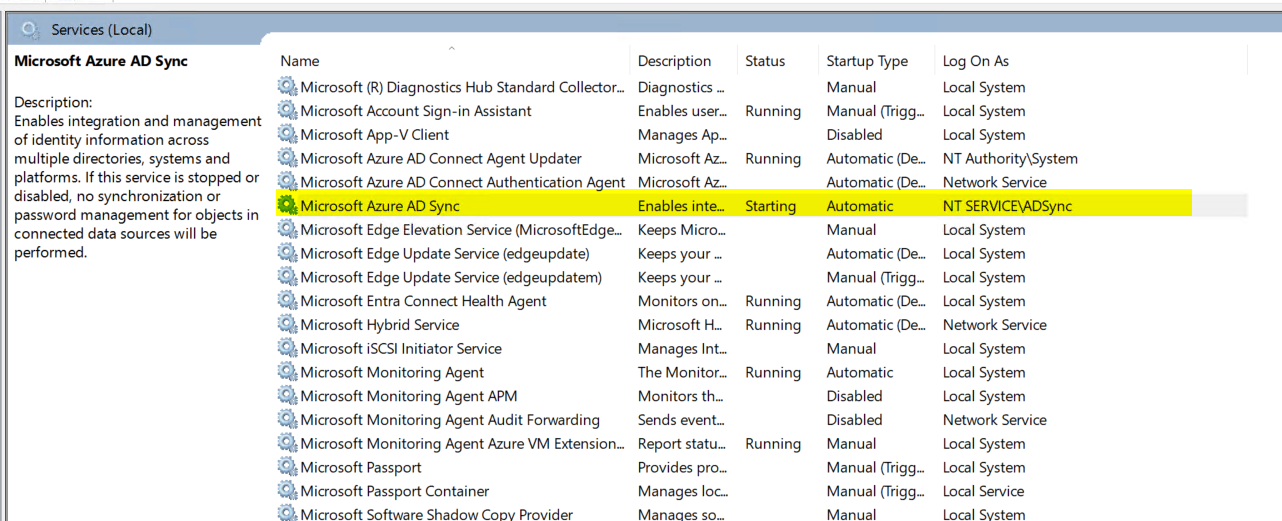Viewport: 1282px width, 521px height.
Task: Select Microsoft Azure AD Connect Agent Updater row
Action: click(441, 158)
